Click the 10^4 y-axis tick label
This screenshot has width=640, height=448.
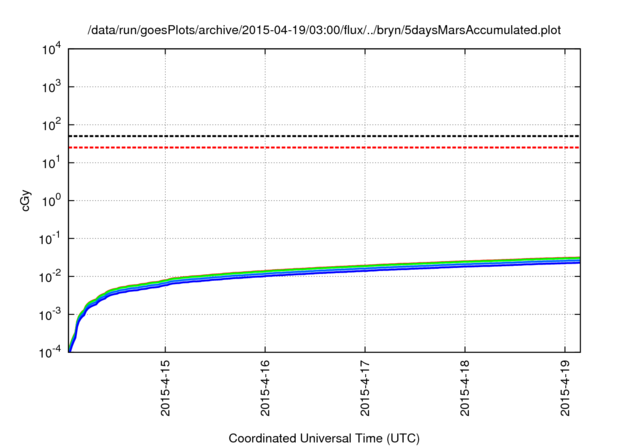(x=52, y=49)
